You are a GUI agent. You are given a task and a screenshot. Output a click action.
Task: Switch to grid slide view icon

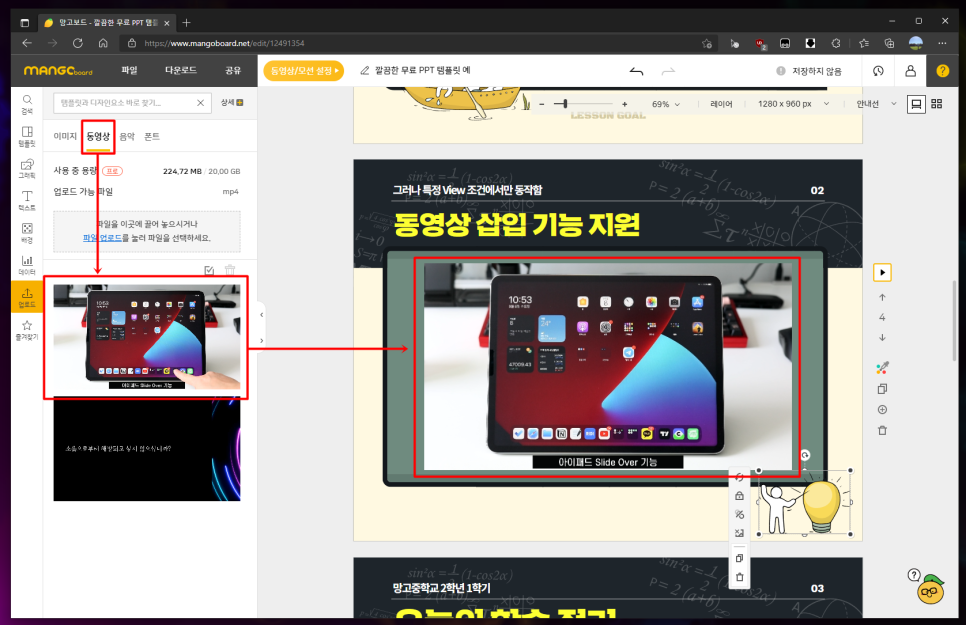(936, 104)
